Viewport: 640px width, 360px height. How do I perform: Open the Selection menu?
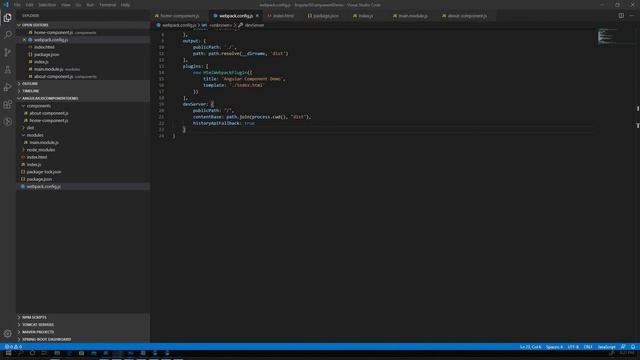47,5
